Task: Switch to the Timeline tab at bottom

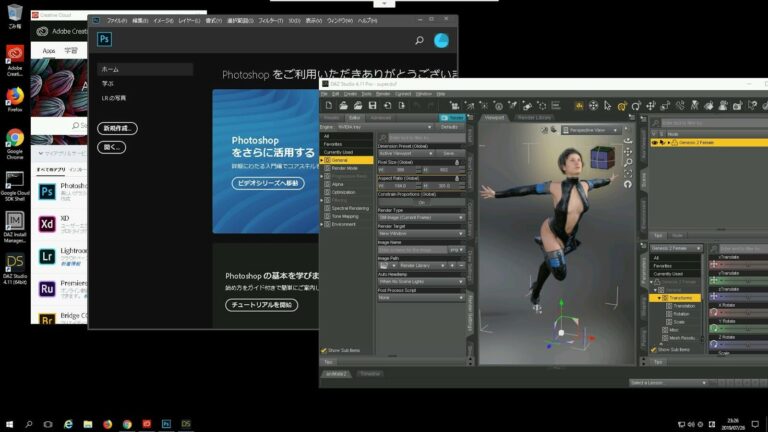Action: point(370,374)
